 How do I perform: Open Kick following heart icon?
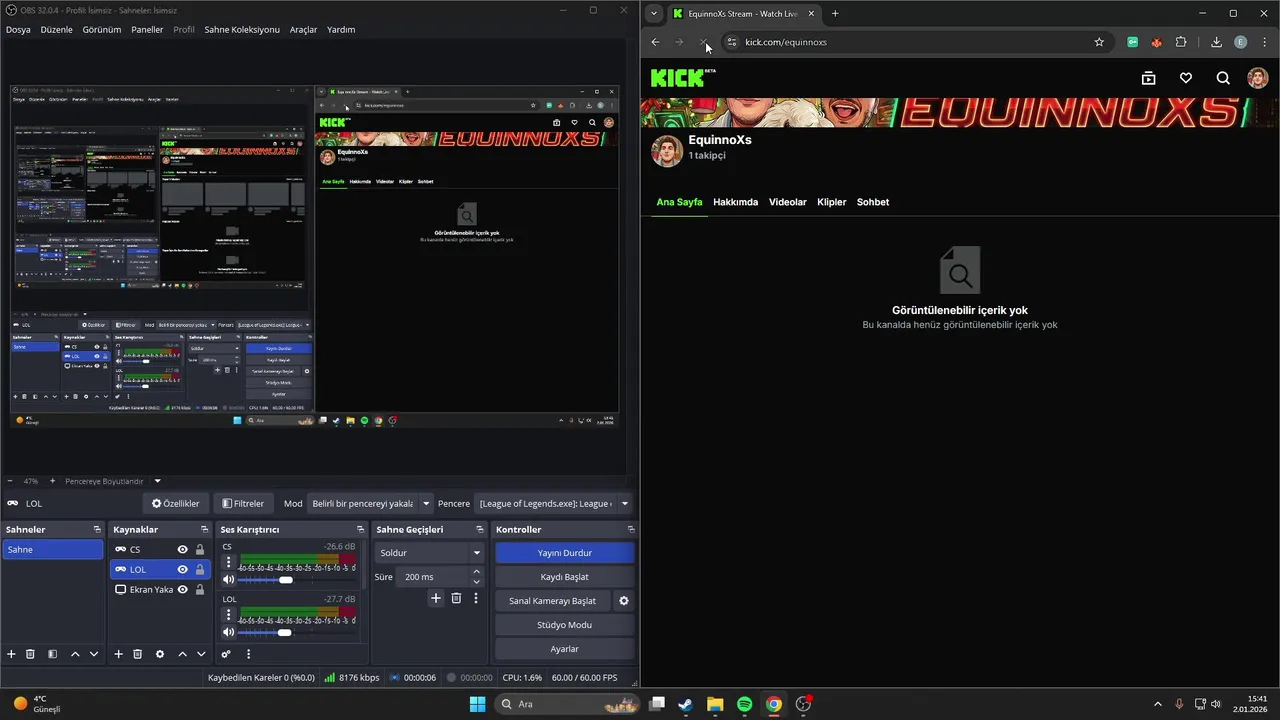[1186, 78]
